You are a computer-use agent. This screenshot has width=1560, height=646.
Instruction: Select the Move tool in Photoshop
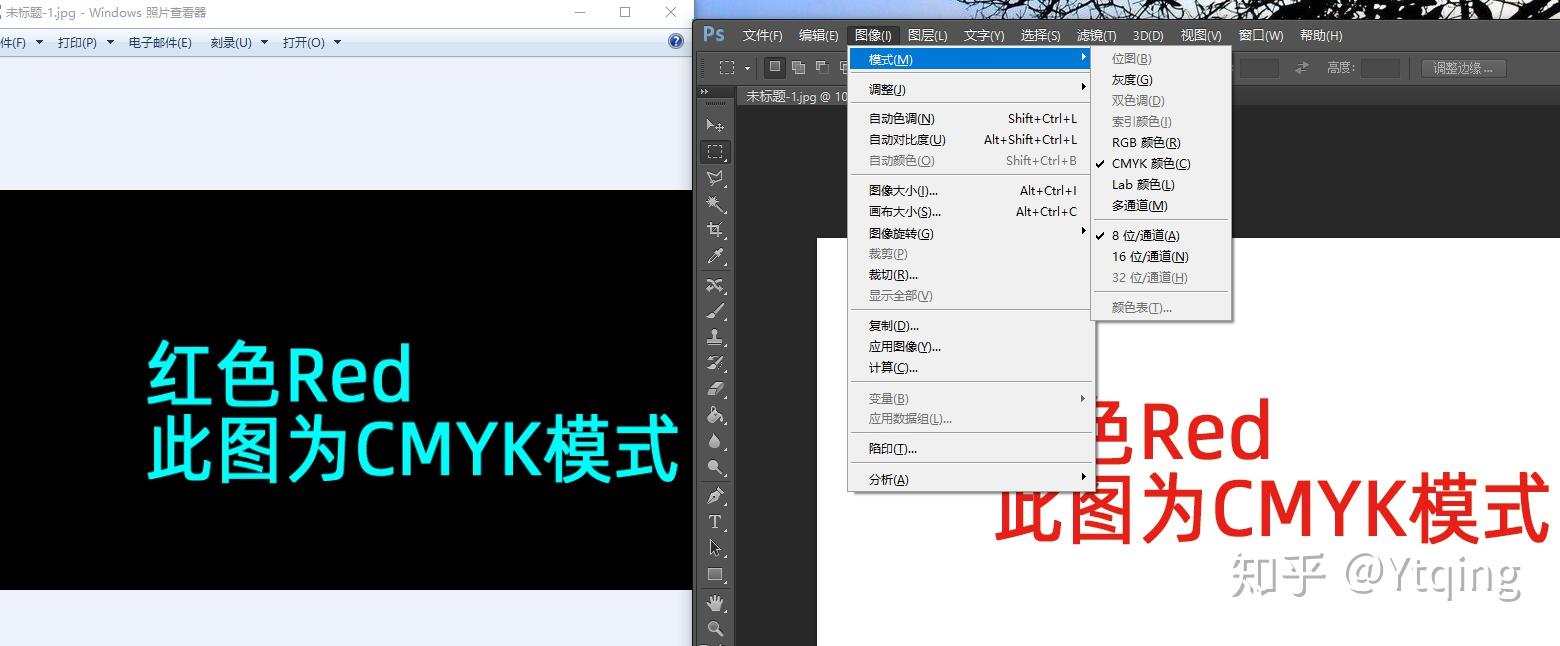click(x=715, y=126)
